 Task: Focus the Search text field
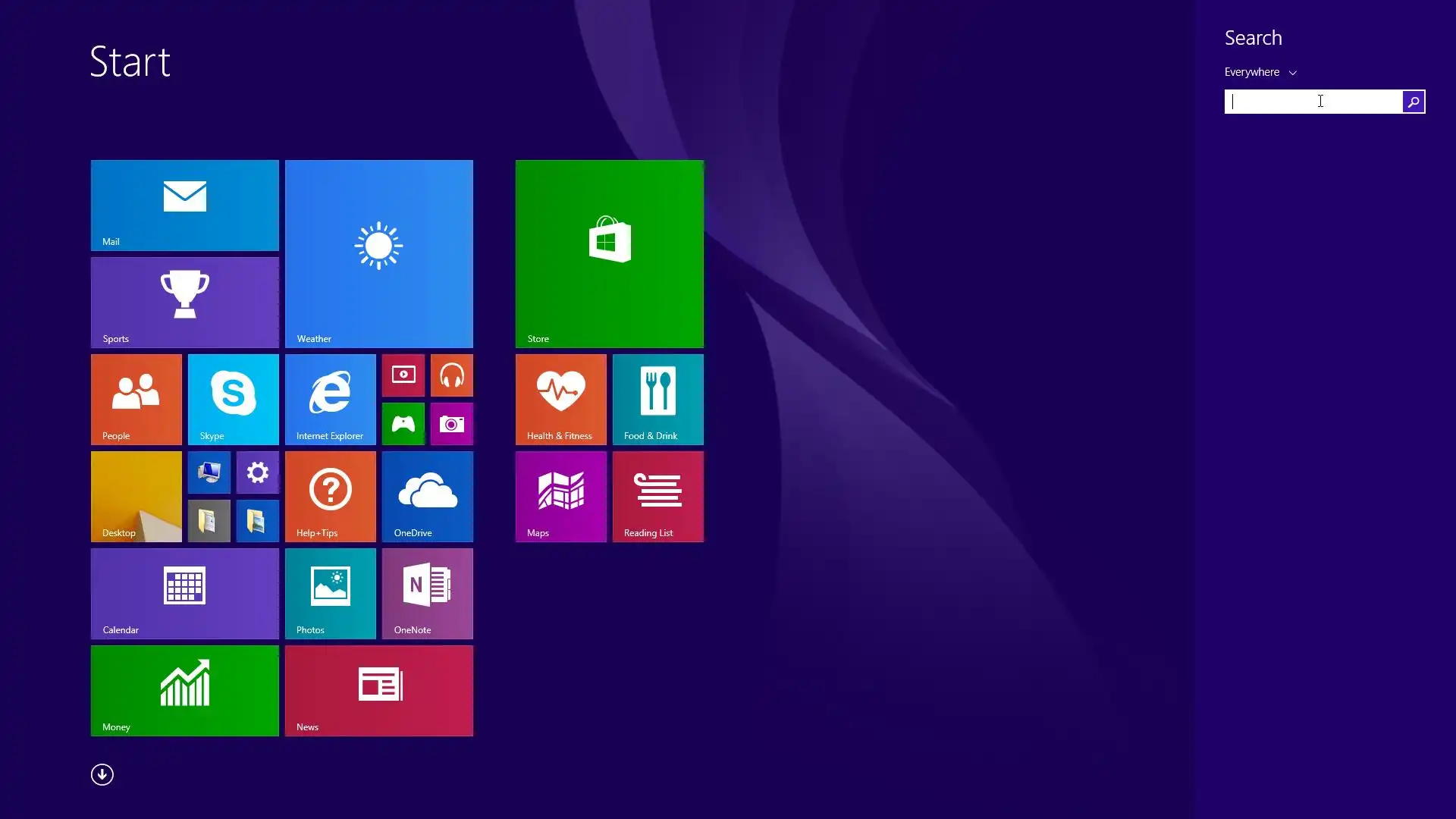tap(1312, 102)
